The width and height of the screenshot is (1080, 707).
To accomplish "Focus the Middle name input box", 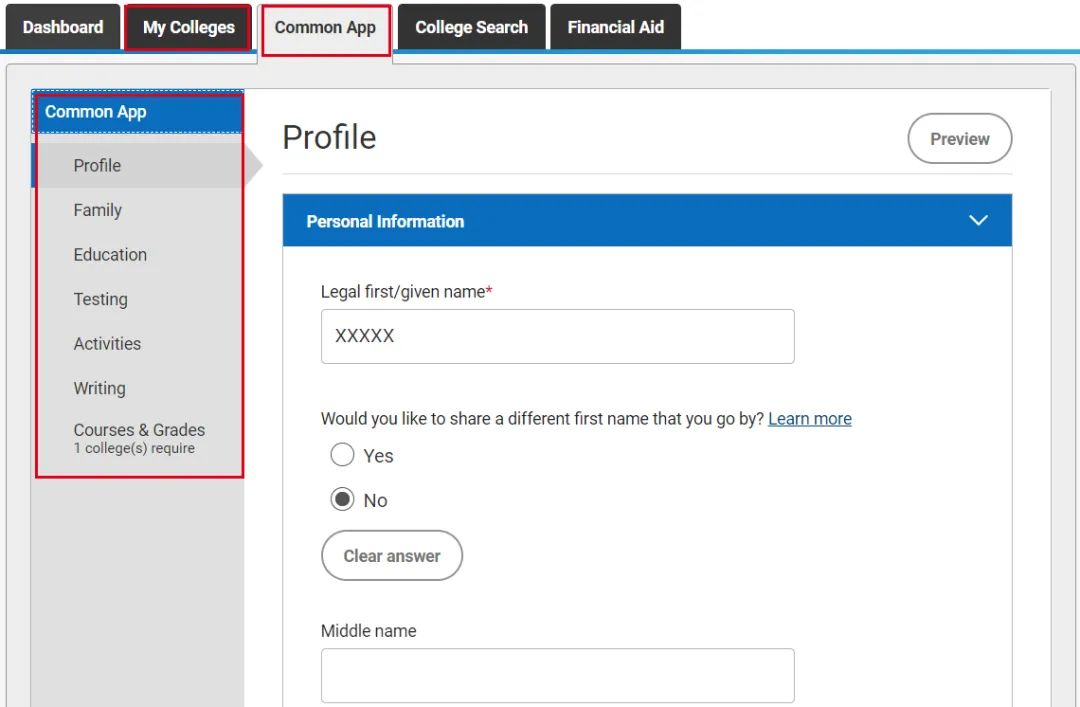I will pyautogui.click(x=557, y=675).
